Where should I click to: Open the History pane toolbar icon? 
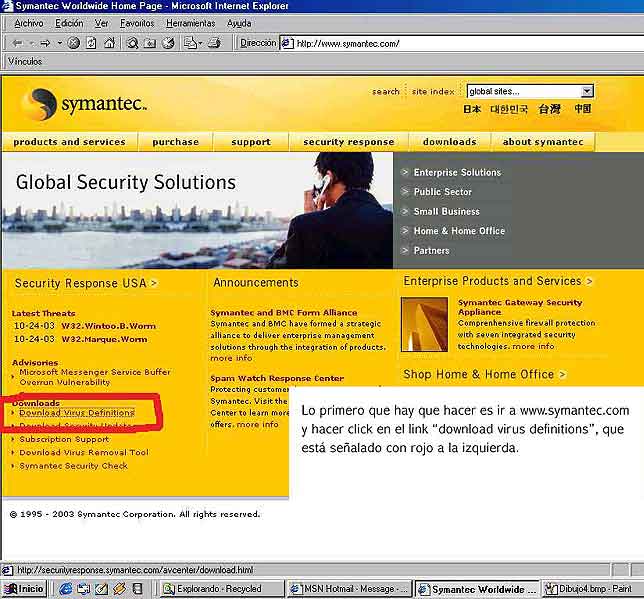[168, 43]
